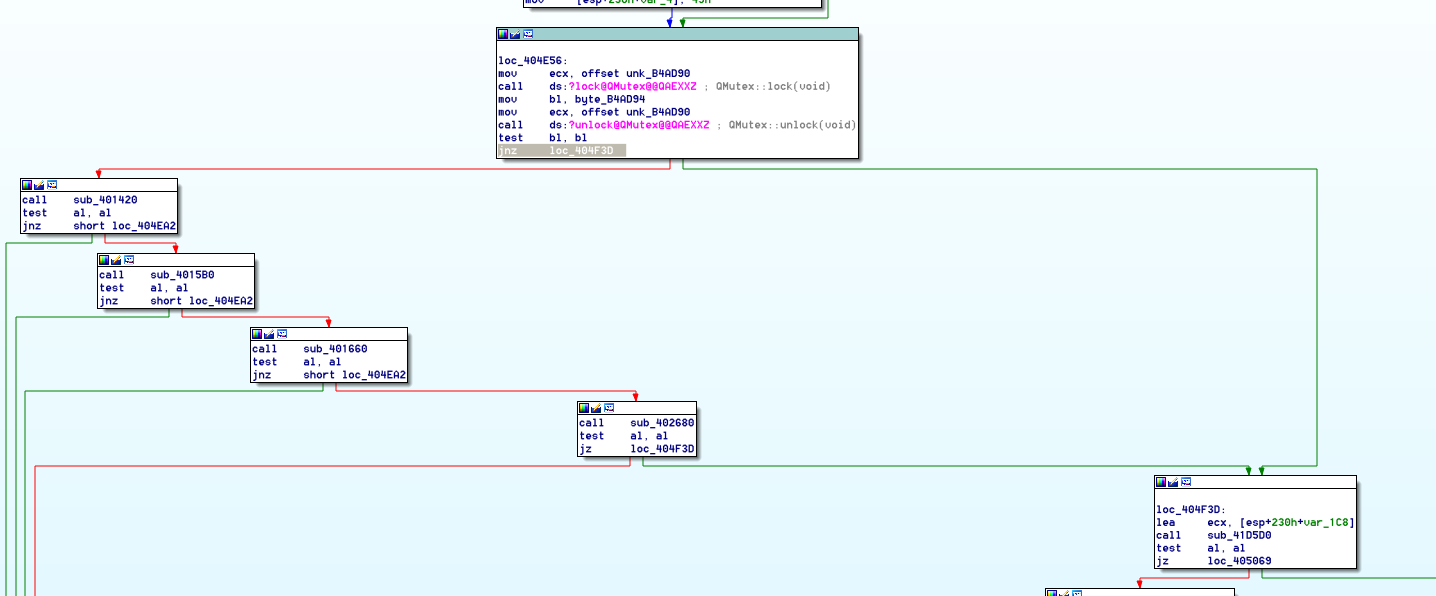1436x596 pixels.
Task: Click pencil edit icon on sub_401420 block
Action: point(39,185)
